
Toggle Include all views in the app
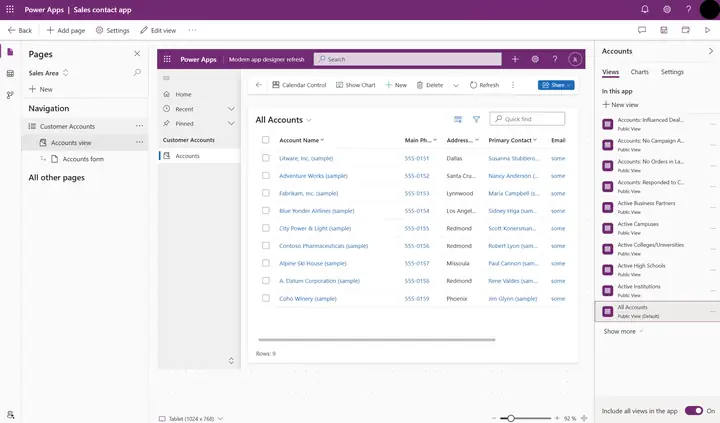[693, 411]
